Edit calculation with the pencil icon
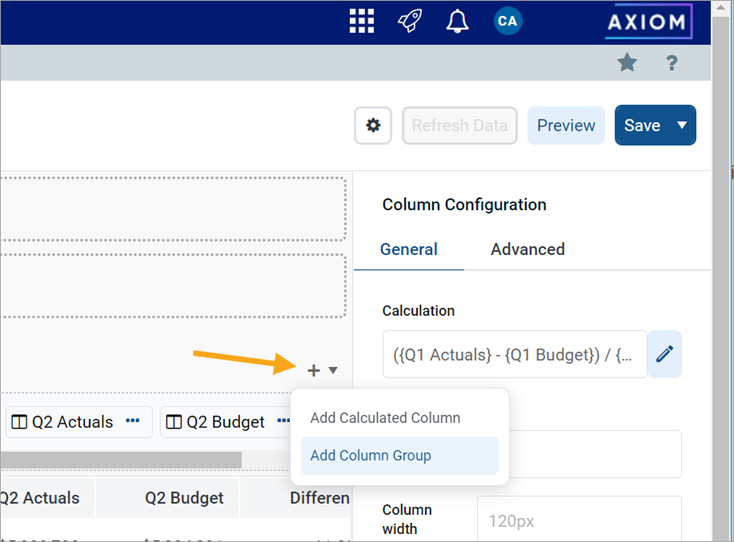734x542 pixels. 665,353
